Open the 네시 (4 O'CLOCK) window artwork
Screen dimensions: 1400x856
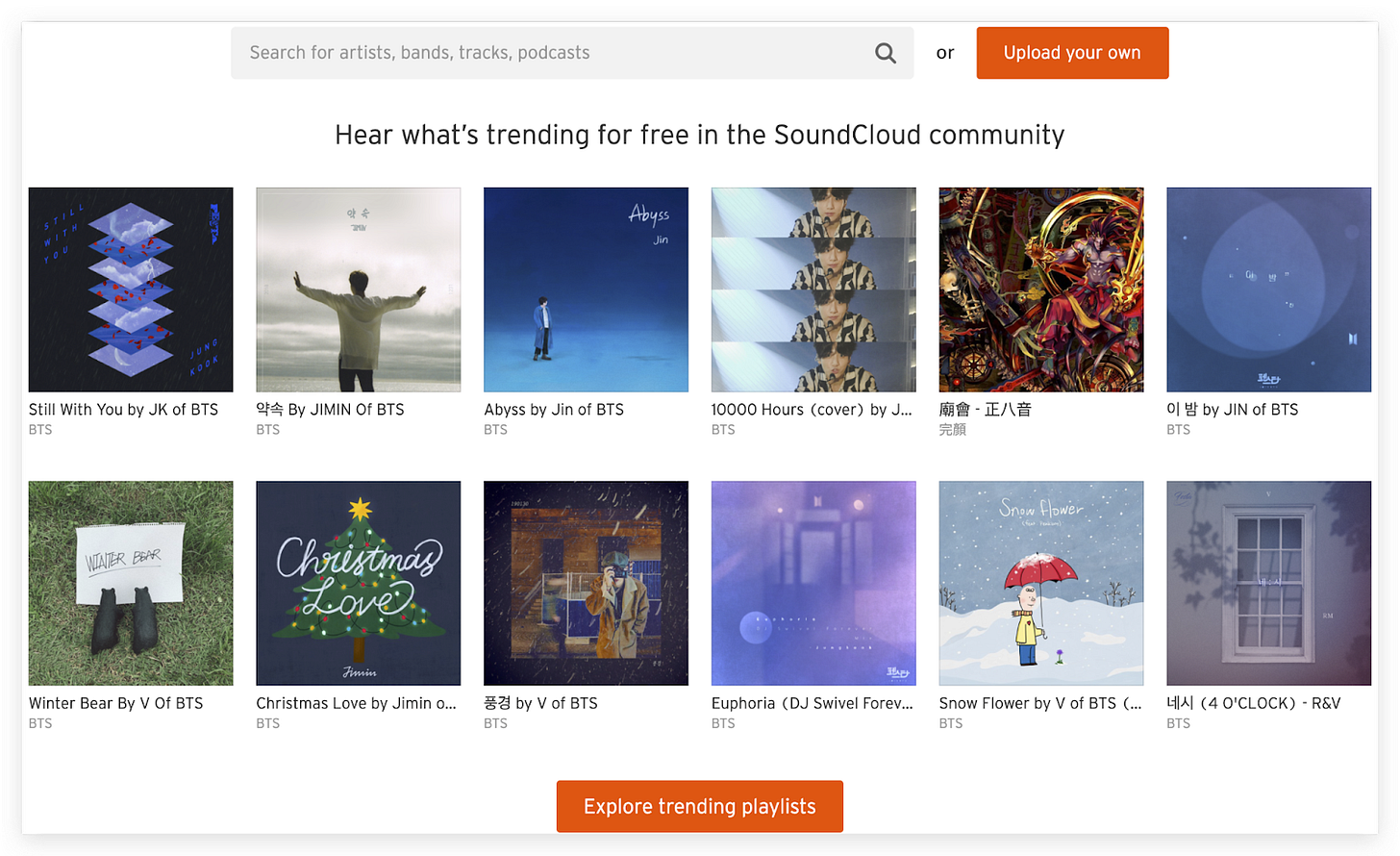1269,583
